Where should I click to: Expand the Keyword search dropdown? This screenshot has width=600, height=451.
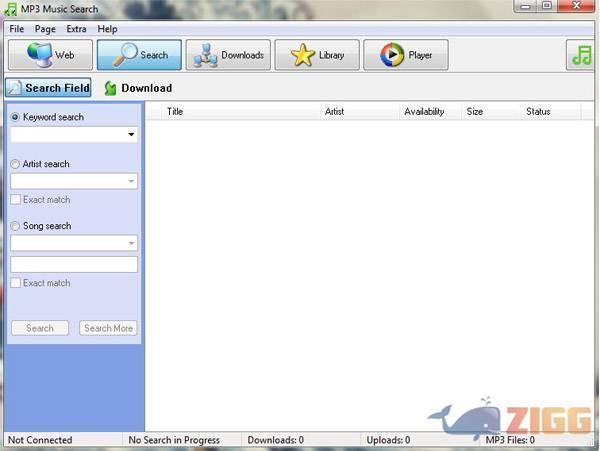pos(131,134)
